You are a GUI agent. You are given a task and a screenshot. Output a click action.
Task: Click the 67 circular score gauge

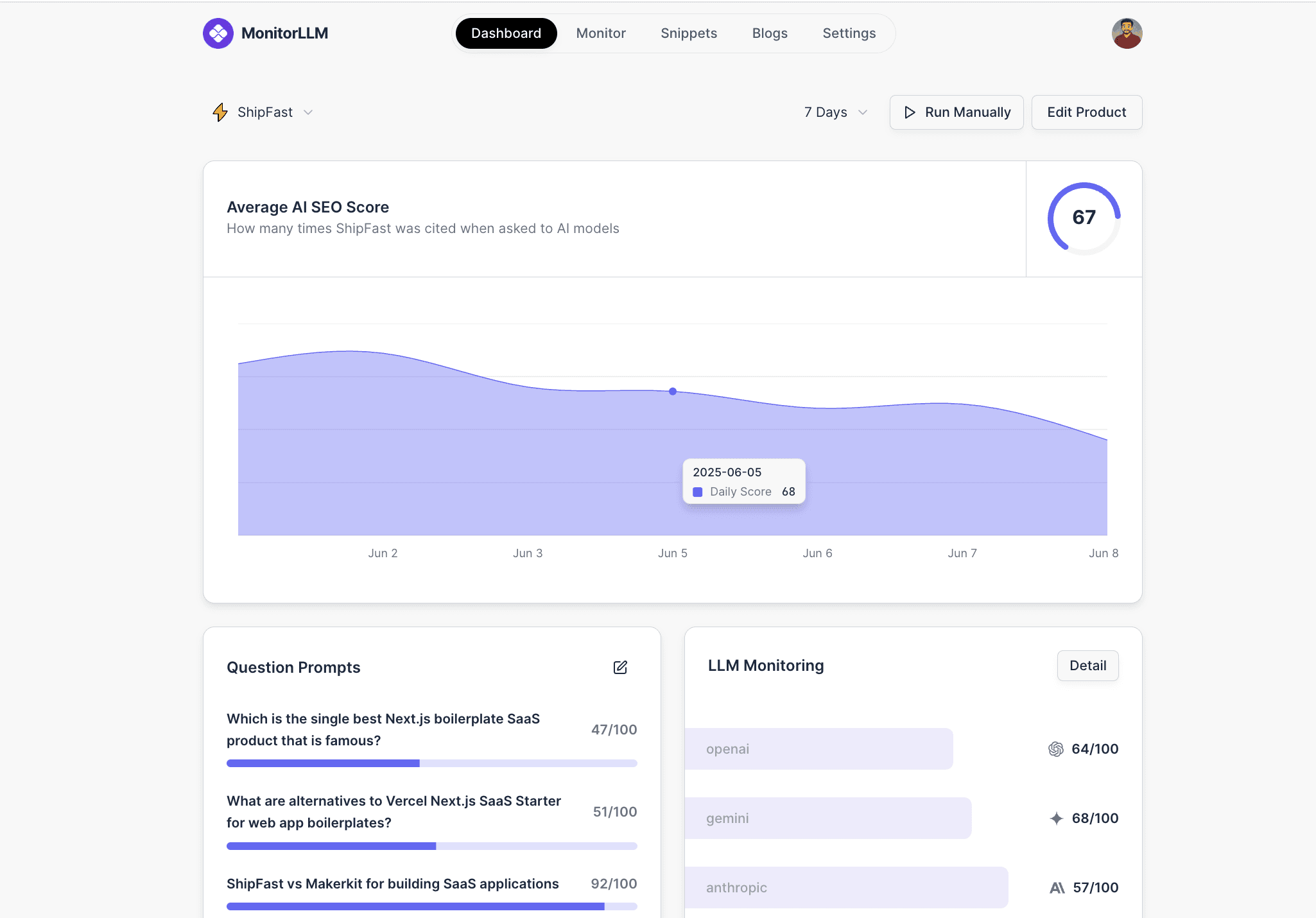point(1084,218)
